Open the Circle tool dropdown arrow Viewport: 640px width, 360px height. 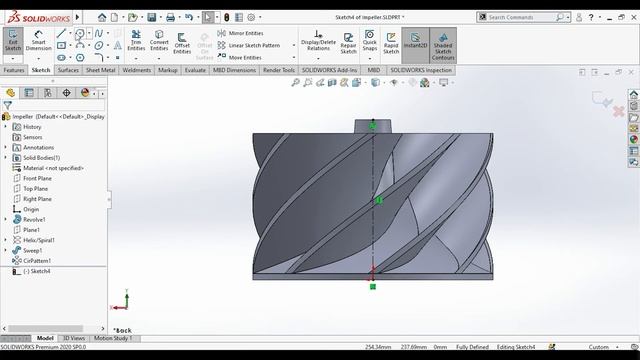tap(89, 33)
